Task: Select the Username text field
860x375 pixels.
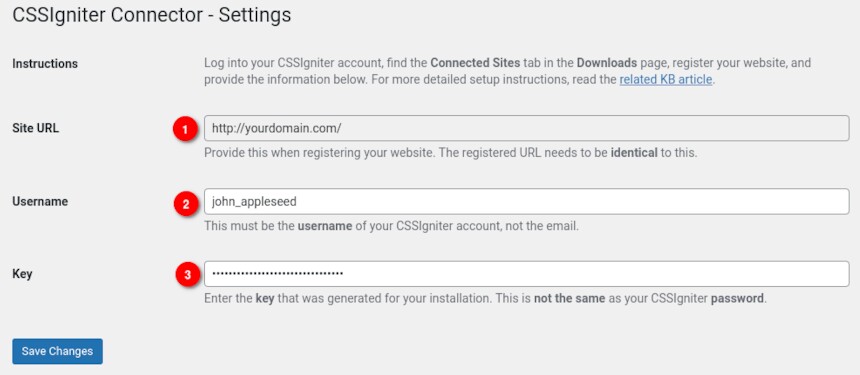Action: pyautogui.click(x=527, y=201)
